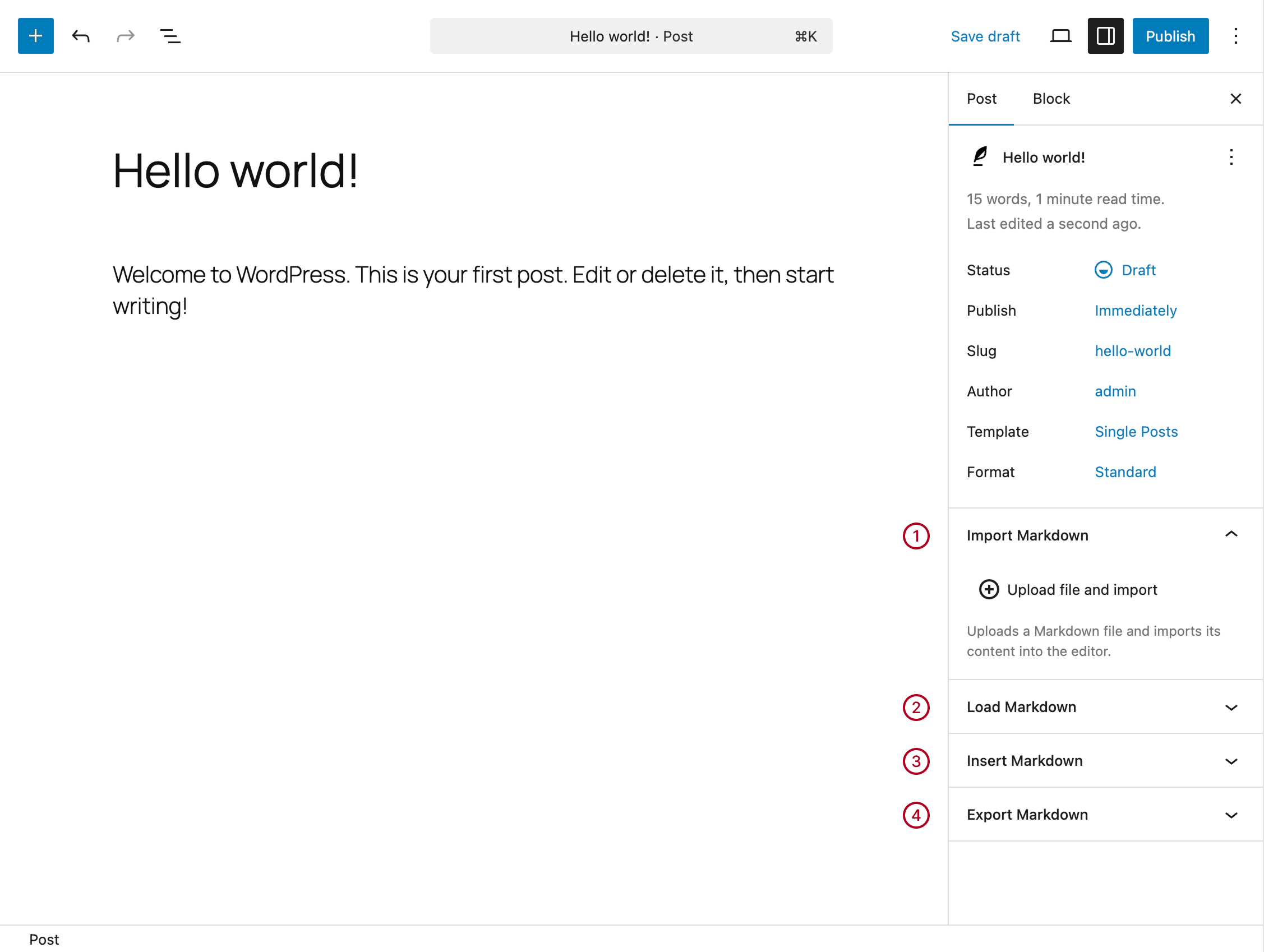This screenshot has width=1264, height=952.
Task: Select the Post tab
Action: click(981, 98)
